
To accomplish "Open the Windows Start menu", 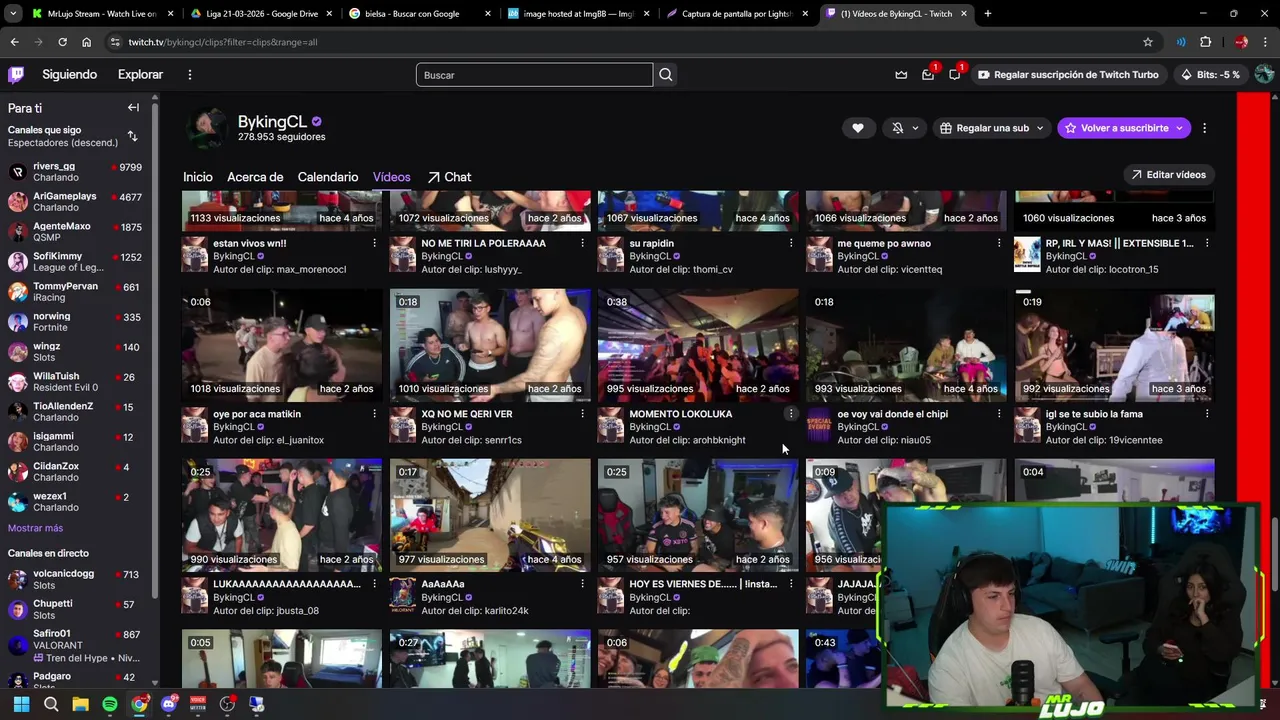I will (21, 704).
